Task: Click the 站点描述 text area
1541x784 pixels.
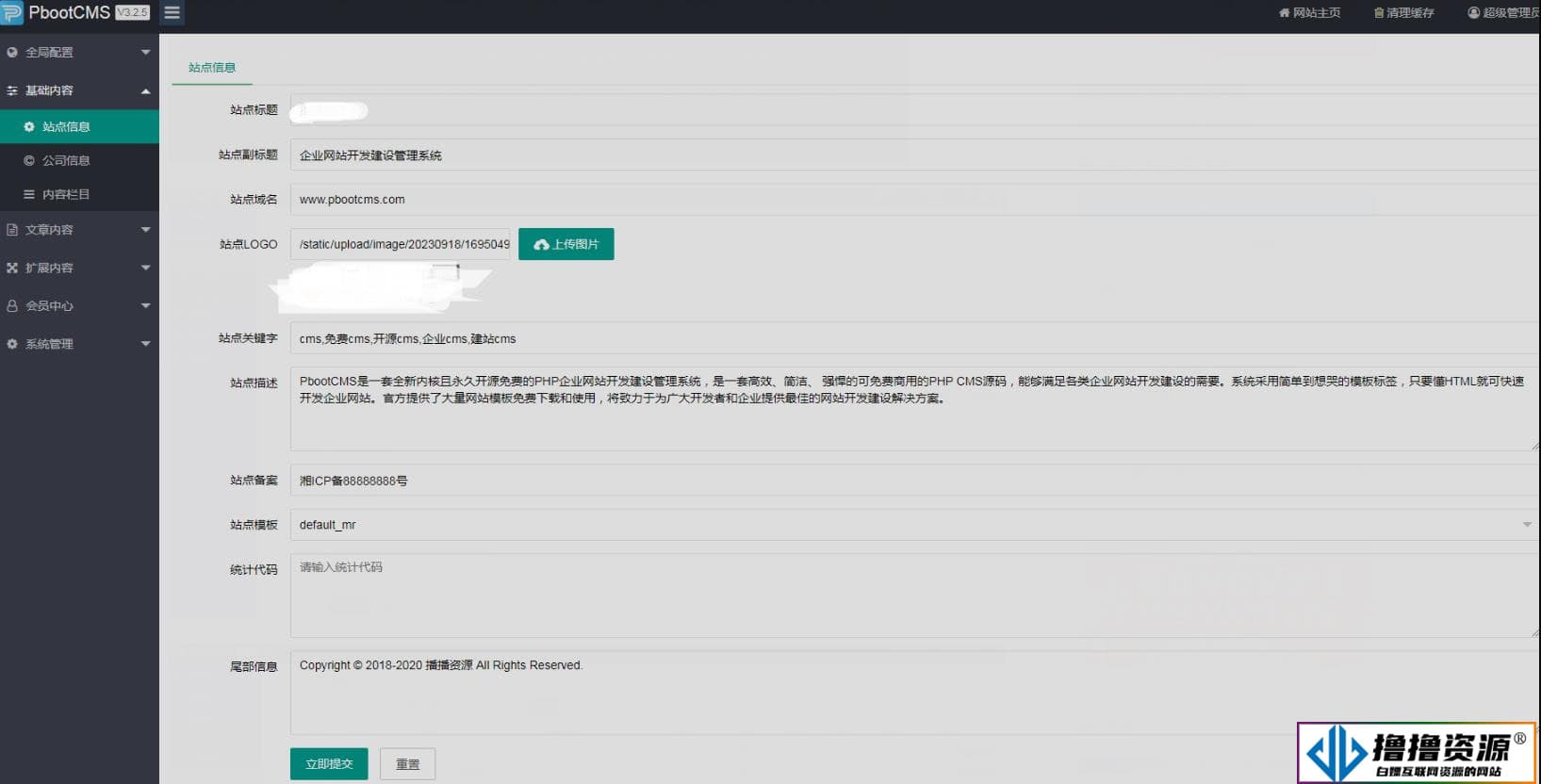Action: point(914,408)
